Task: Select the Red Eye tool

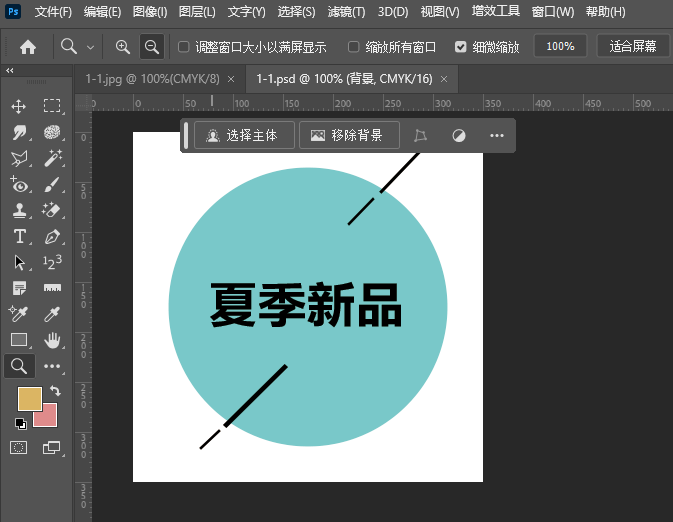Action: pyautogui.click(x=19, y=185)
